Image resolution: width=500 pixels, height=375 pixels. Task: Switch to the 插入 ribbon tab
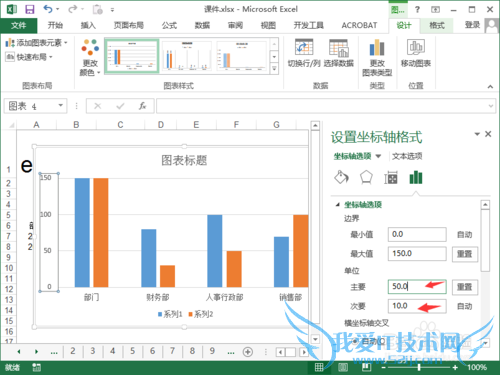coord(88,25)
